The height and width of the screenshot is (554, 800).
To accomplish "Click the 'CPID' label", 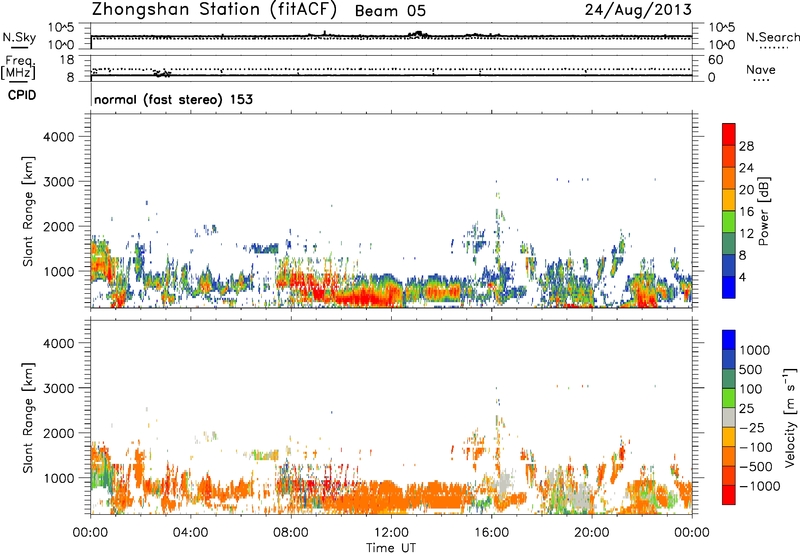I will (x=21, y=95).
